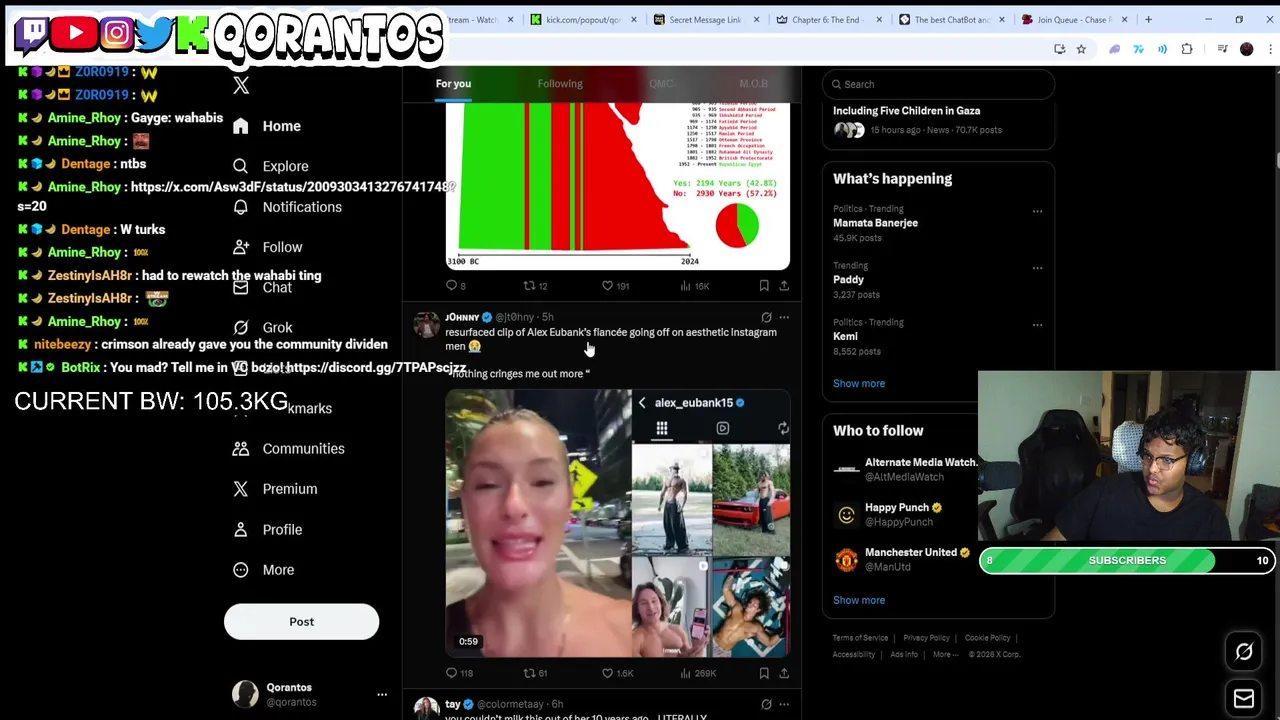Bookmark this page with the star icon
Image resolution: width=1280 pixels, height=720 pixels.
point(1081,49)
